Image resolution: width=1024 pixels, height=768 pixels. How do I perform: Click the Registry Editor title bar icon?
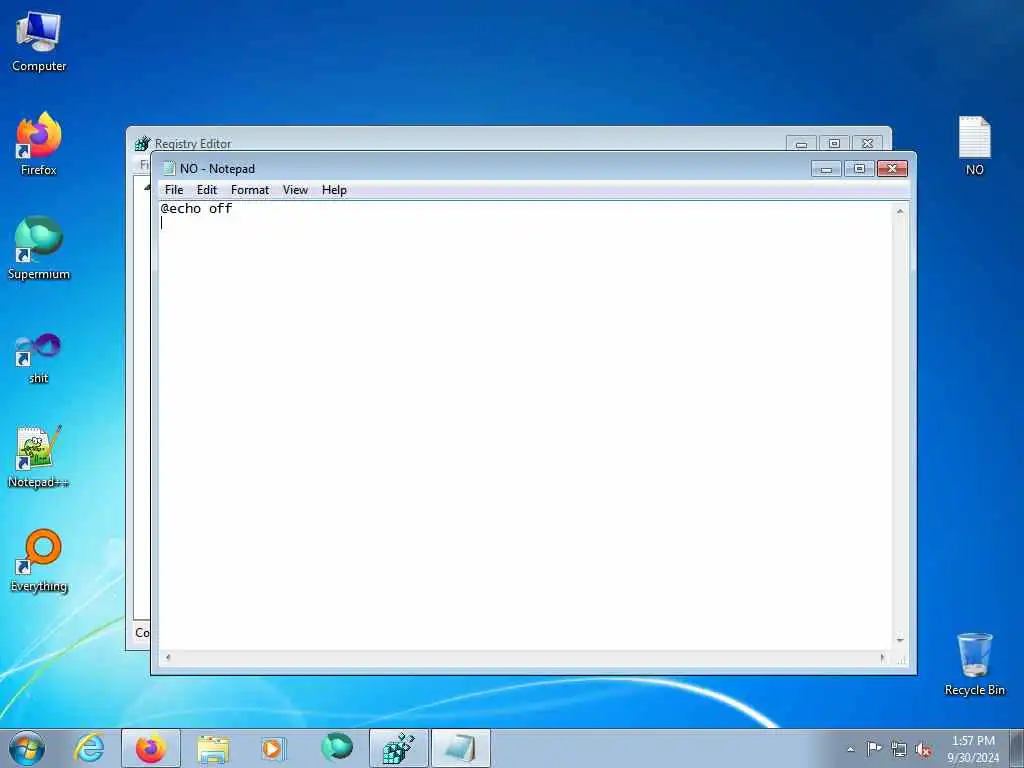point(142,144)
